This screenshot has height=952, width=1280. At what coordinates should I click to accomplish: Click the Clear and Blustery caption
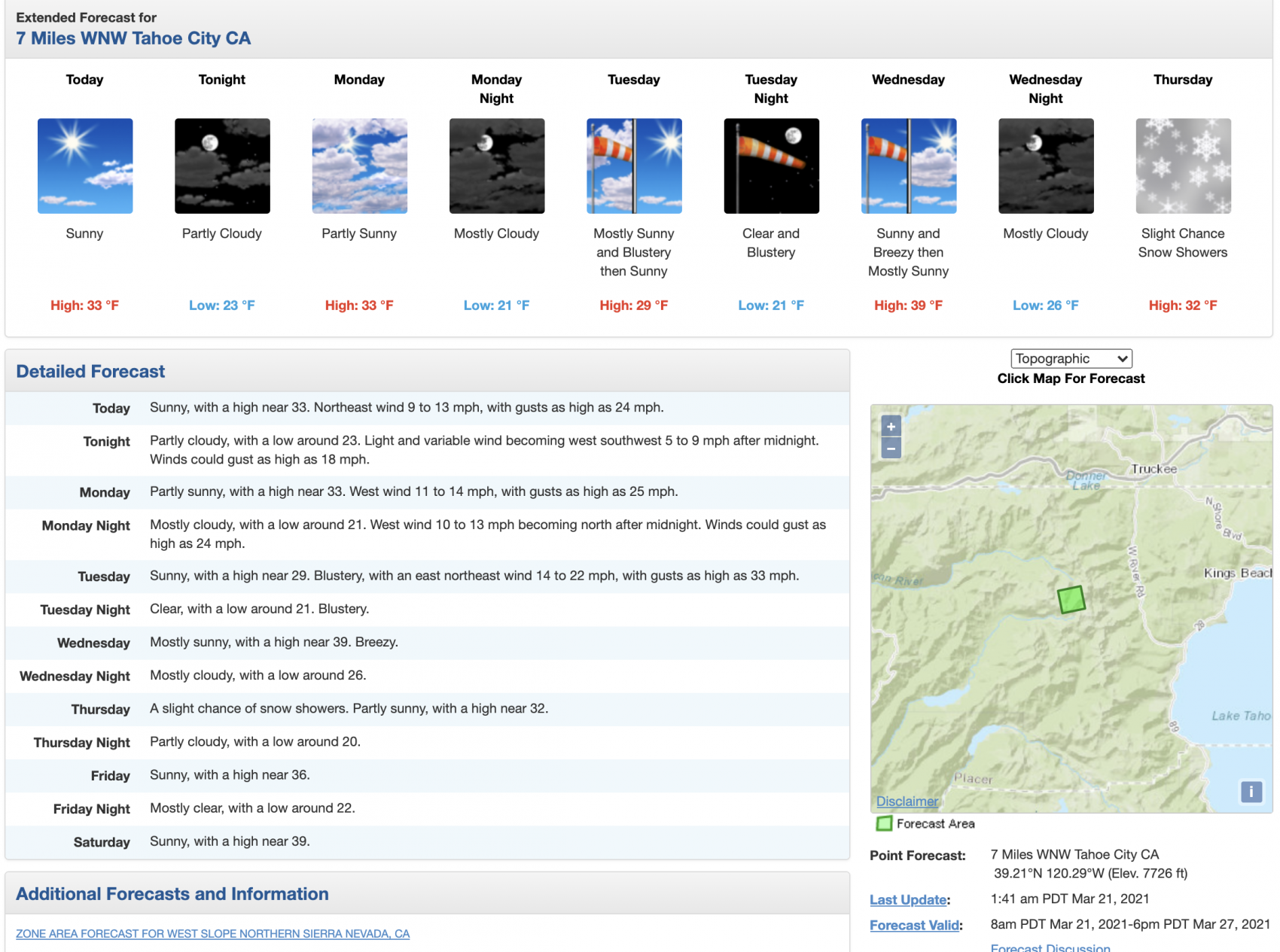point(771,243)
